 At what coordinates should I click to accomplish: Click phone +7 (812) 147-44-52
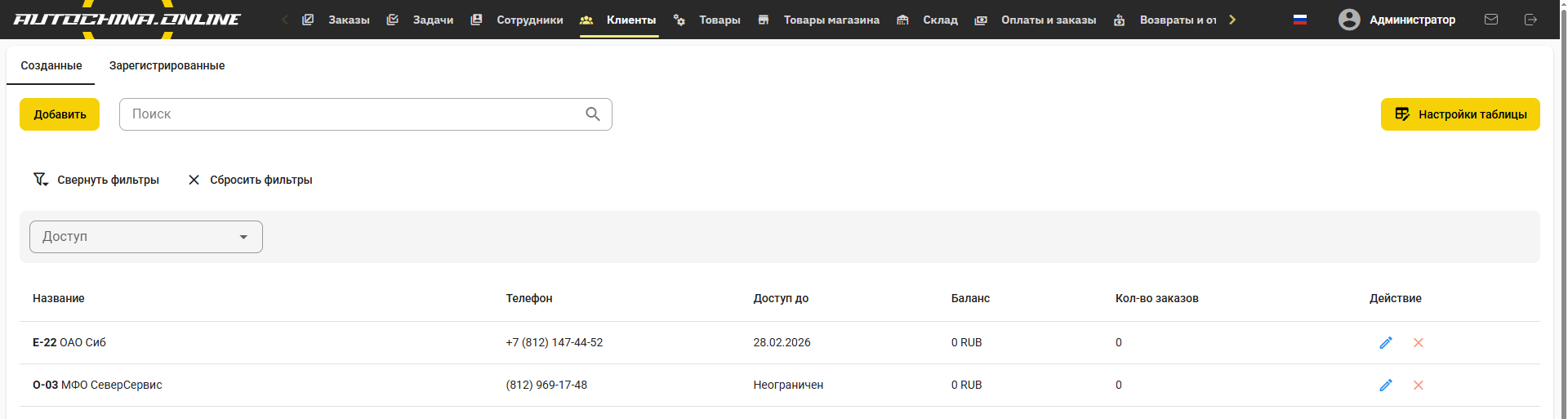[555, 342]
